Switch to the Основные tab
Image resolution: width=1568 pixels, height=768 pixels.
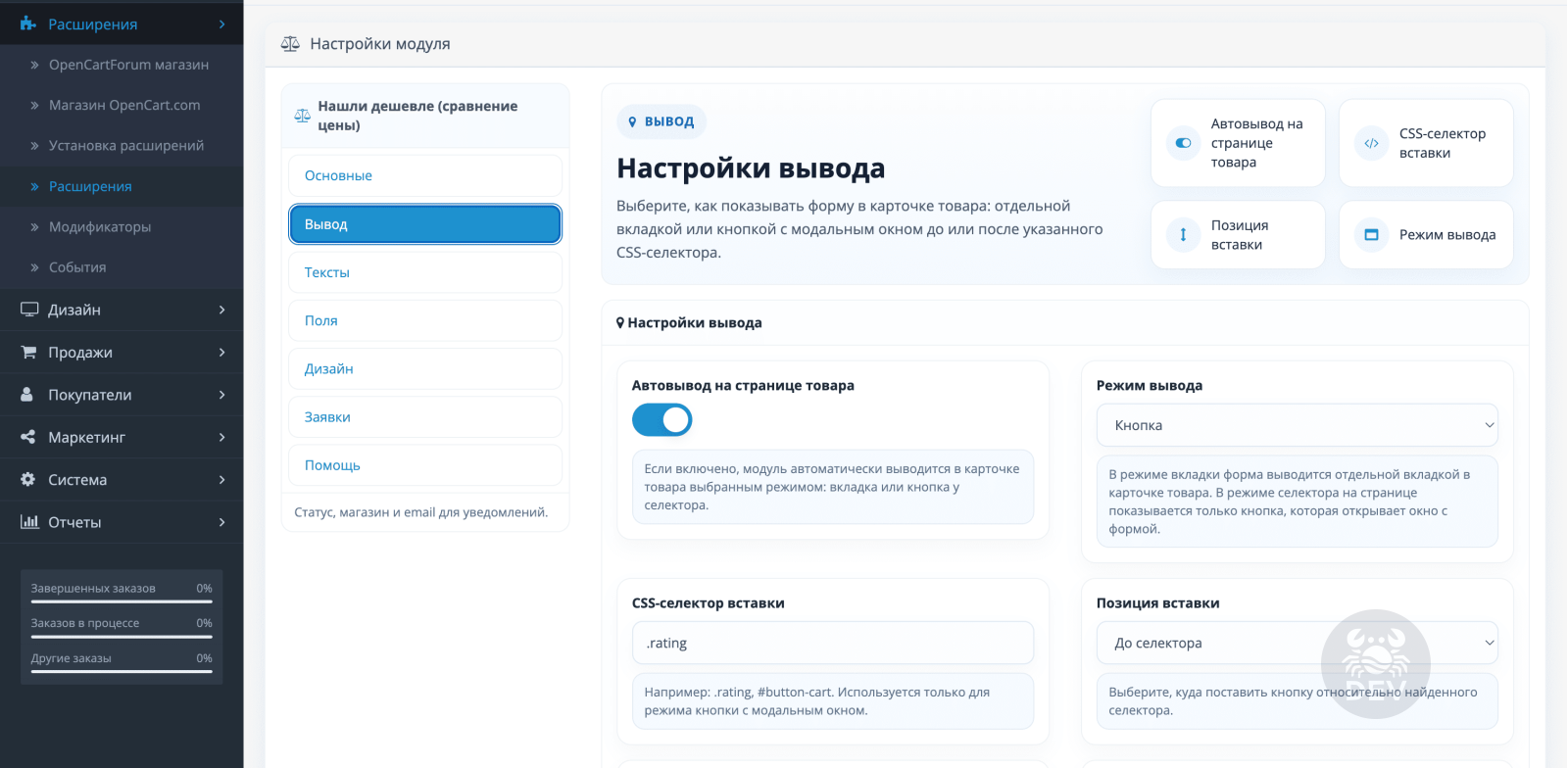tap(425, 175)
